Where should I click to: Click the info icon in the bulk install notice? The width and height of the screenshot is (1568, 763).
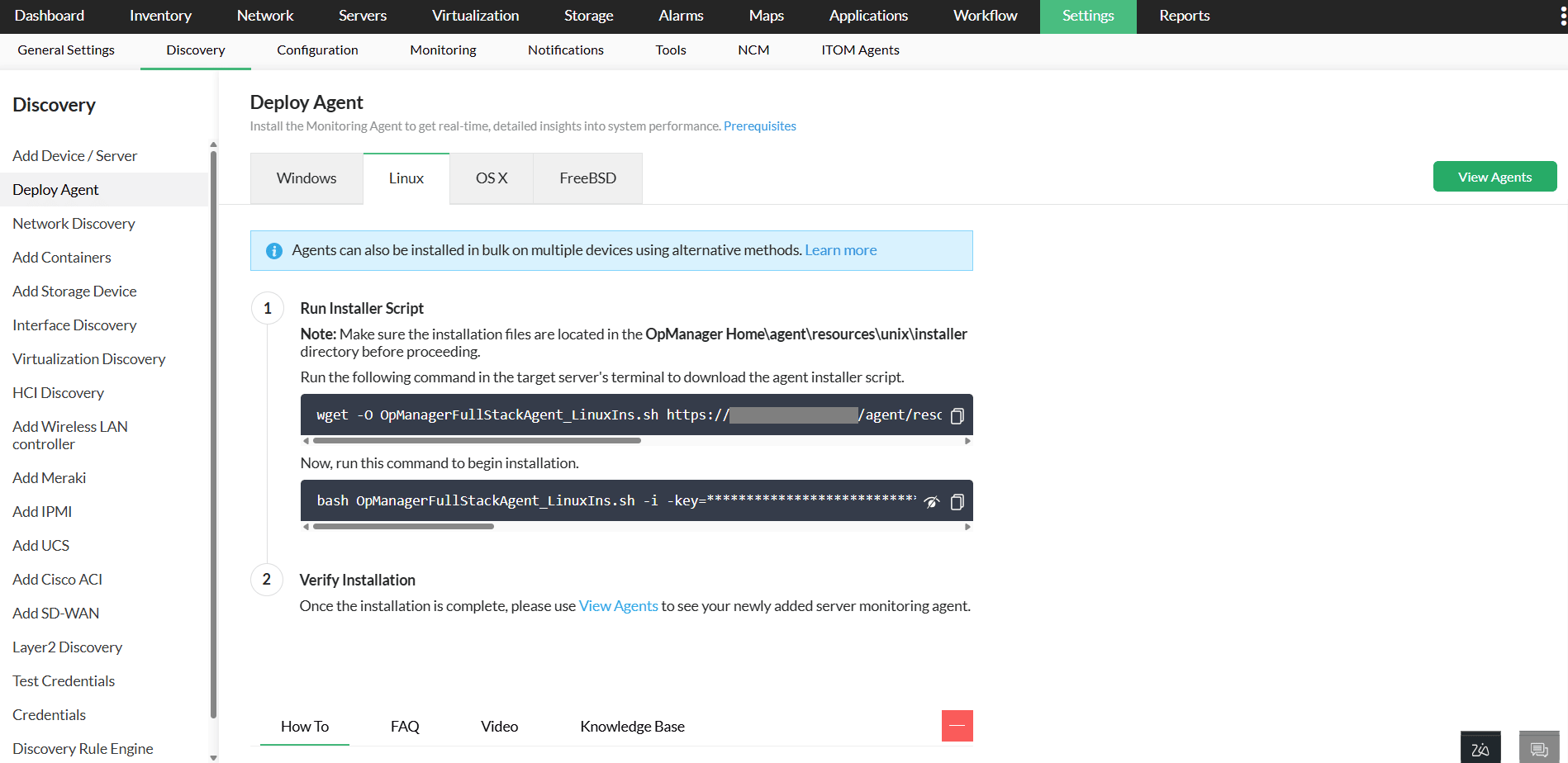click(x=274, y=251)
